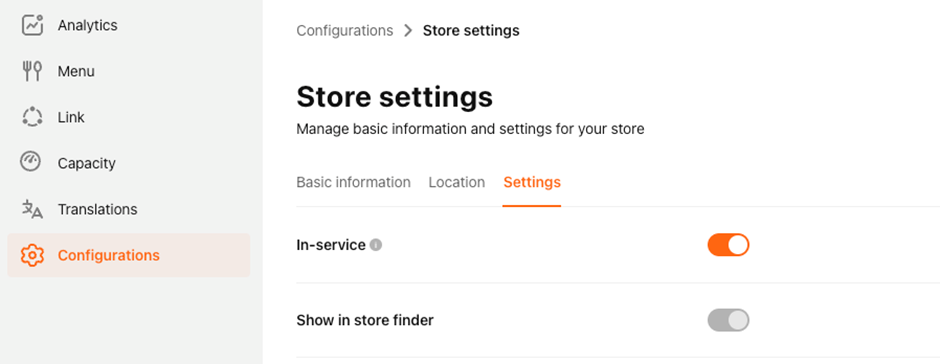Turn off the In-service toggle
This screenshot has width=940, height=364.
click(x=728, y=245)
